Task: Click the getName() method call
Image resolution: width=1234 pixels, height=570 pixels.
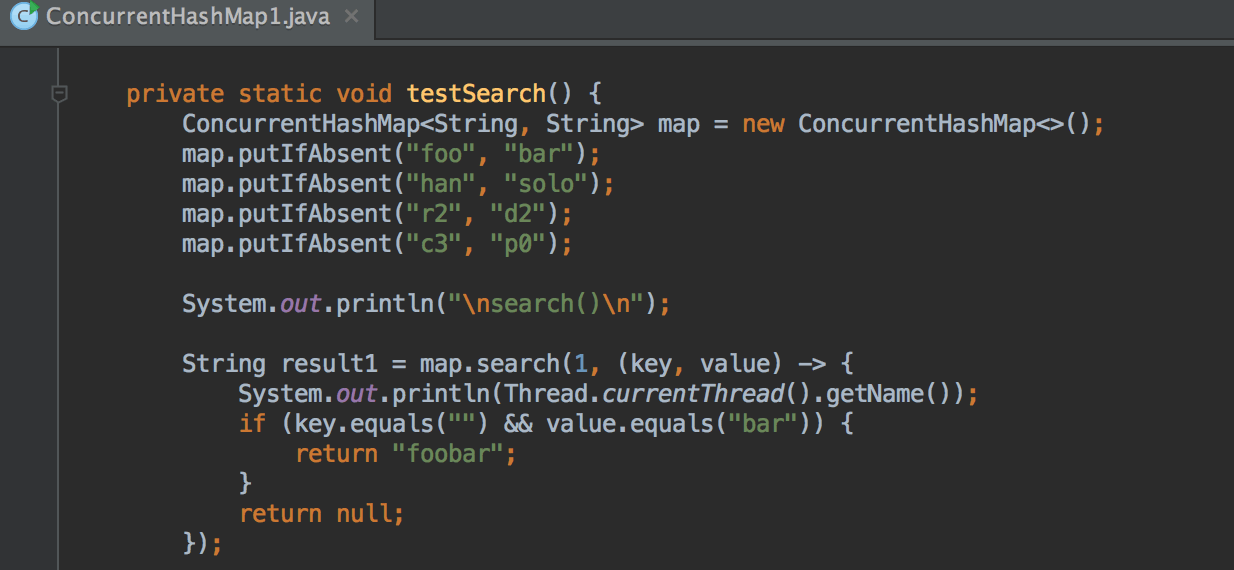Action: pyautogui.click(x=888, y=394)
